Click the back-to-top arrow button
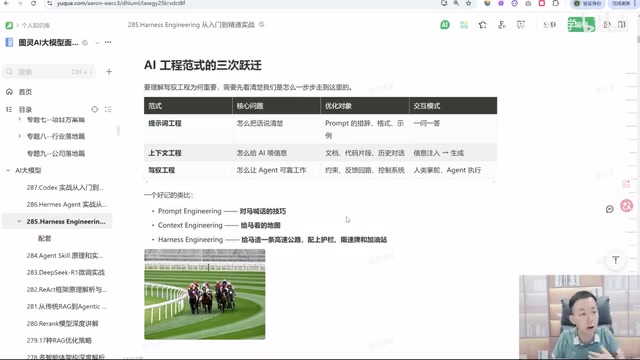 616,260
